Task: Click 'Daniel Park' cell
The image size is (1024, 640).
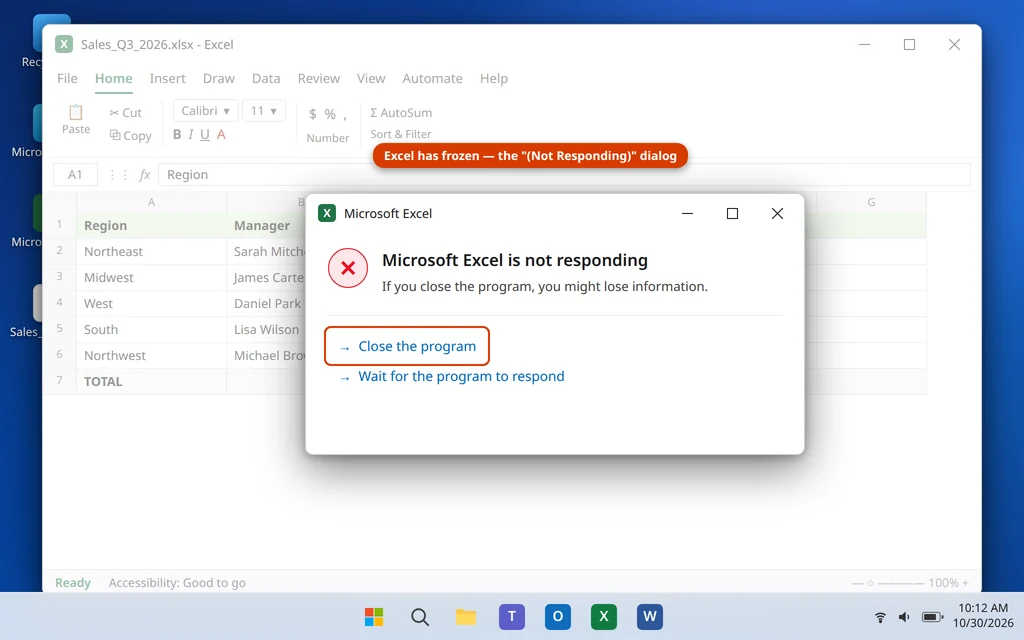Action: coord(266,304)
